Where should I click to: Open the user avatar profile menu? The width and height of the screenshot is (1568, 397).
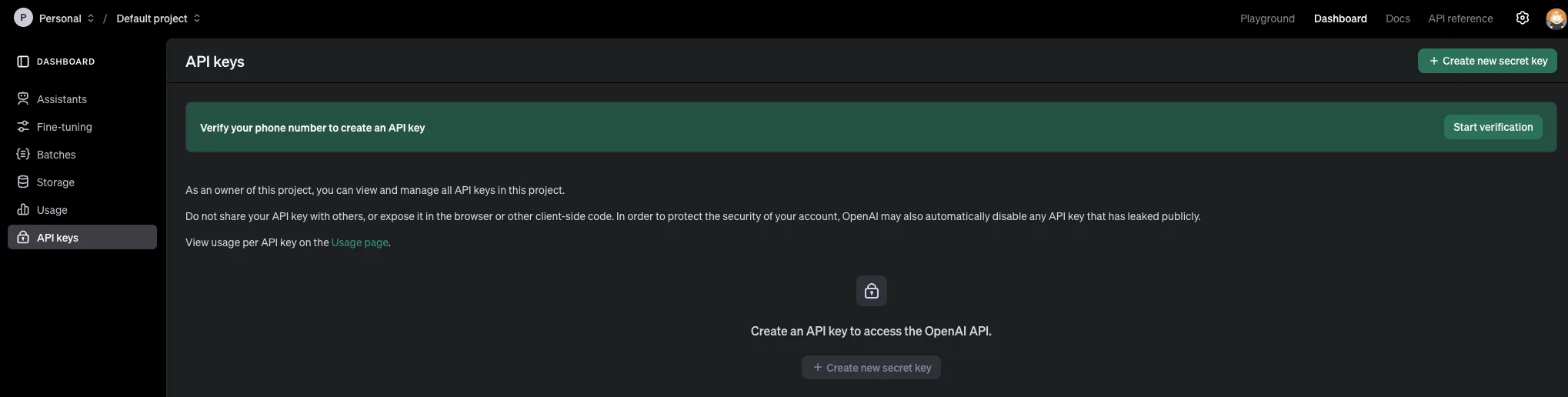1556,18
